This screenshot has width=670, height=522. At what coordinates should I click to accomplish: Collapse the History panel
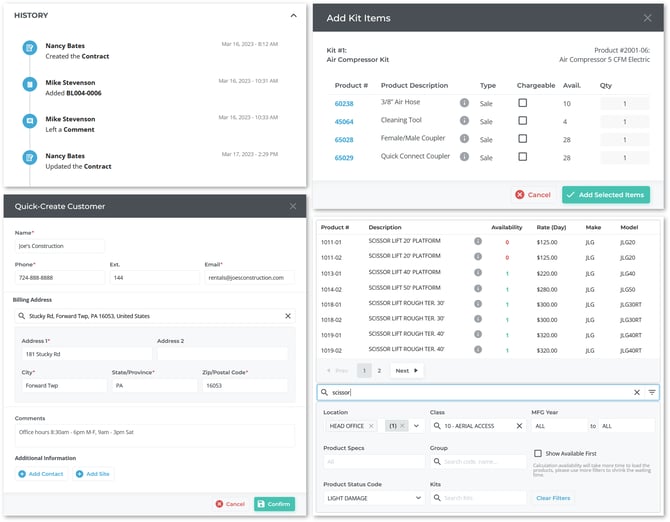coord(293,16)
